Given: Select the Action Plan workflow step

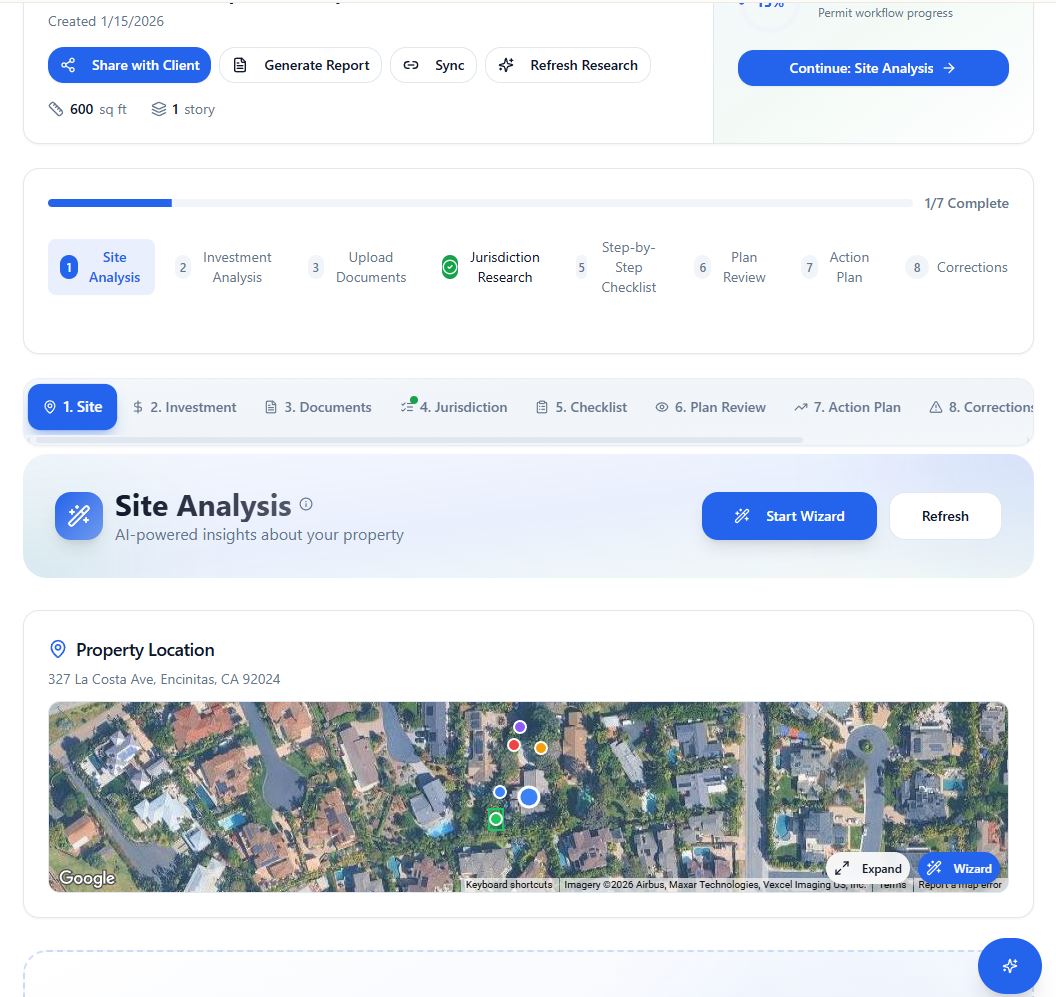Looking at the screenshot, I should (x=837, y=267).
